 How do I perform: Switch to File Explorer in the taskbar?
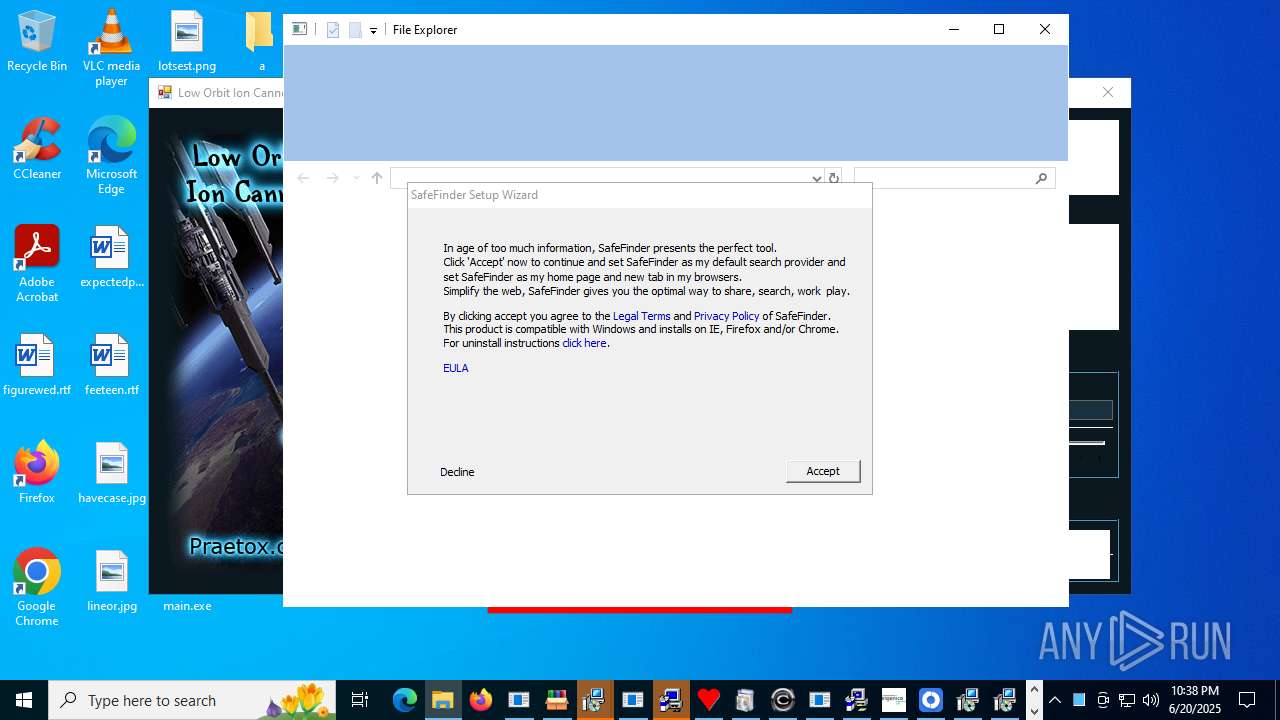click(x=442, y=700)
